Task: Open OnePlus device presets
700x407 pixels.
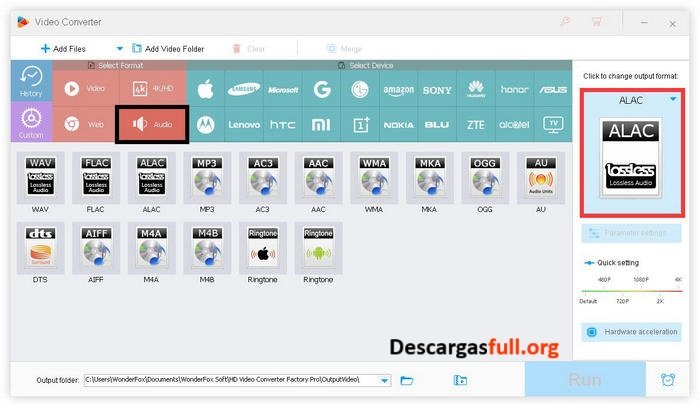Action: 360,125
